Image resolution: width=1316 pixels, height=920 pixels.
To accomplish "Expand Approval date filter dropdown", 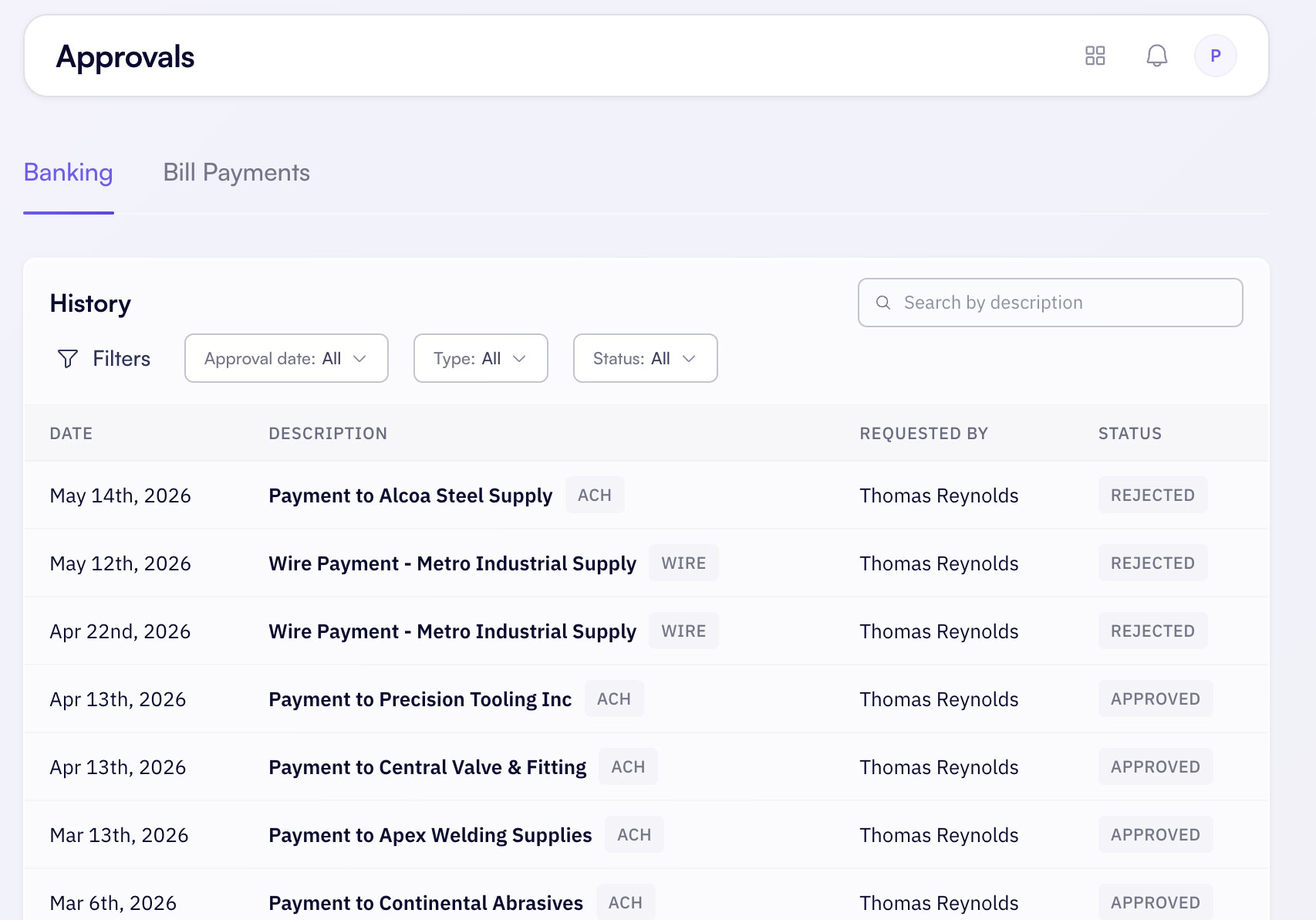I will 286,358.
